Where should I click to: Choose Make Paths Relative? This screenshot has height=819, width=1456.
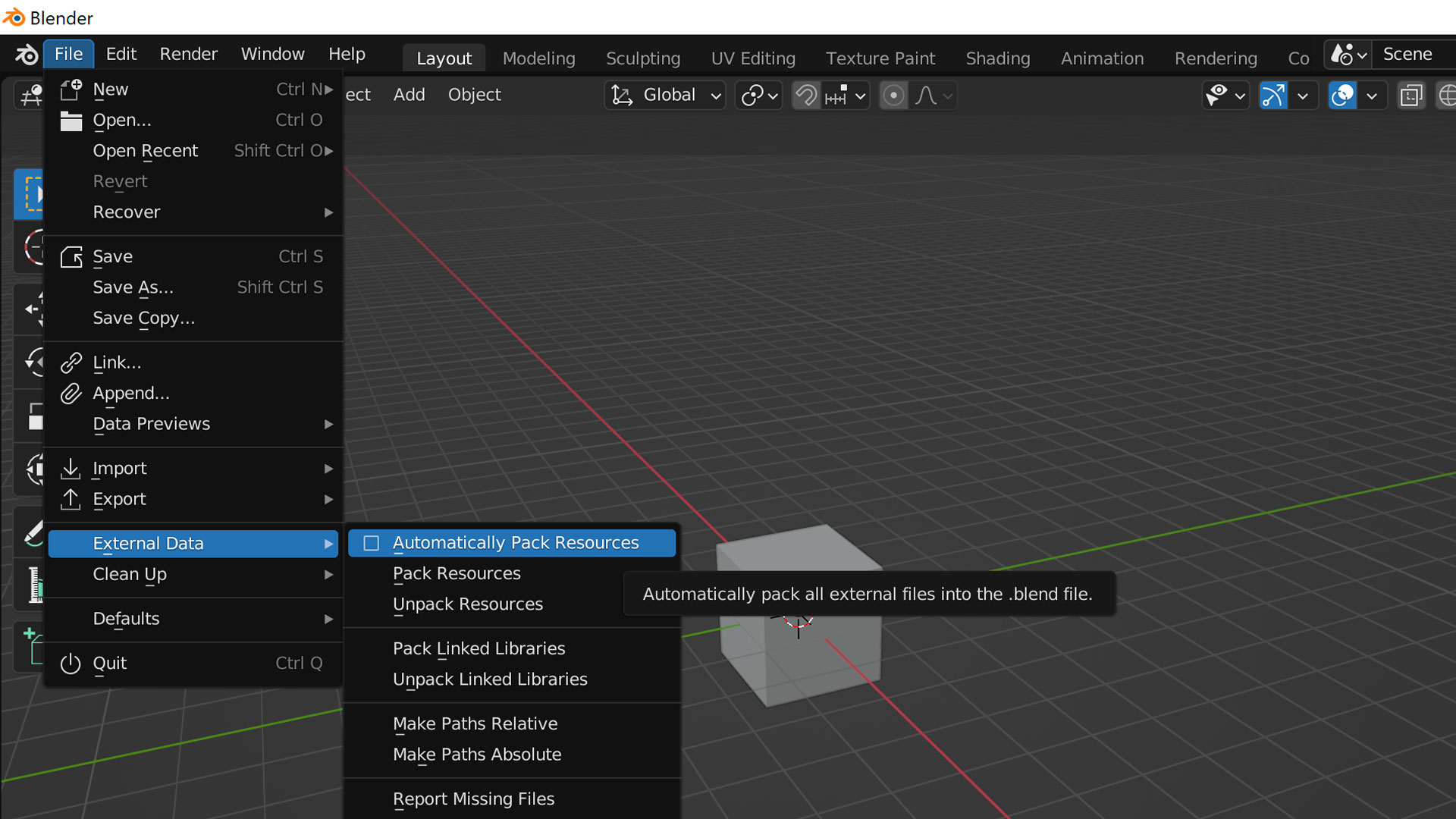tap(512, 724)
